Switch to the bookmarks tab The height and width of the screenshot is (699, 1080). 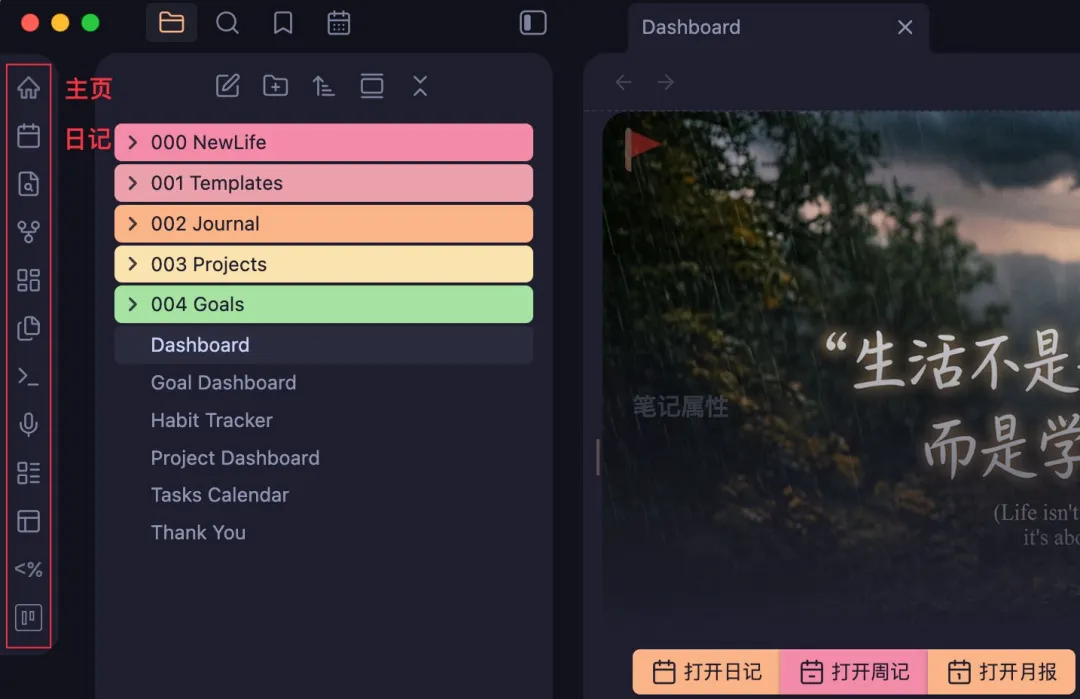coord(283,23)
